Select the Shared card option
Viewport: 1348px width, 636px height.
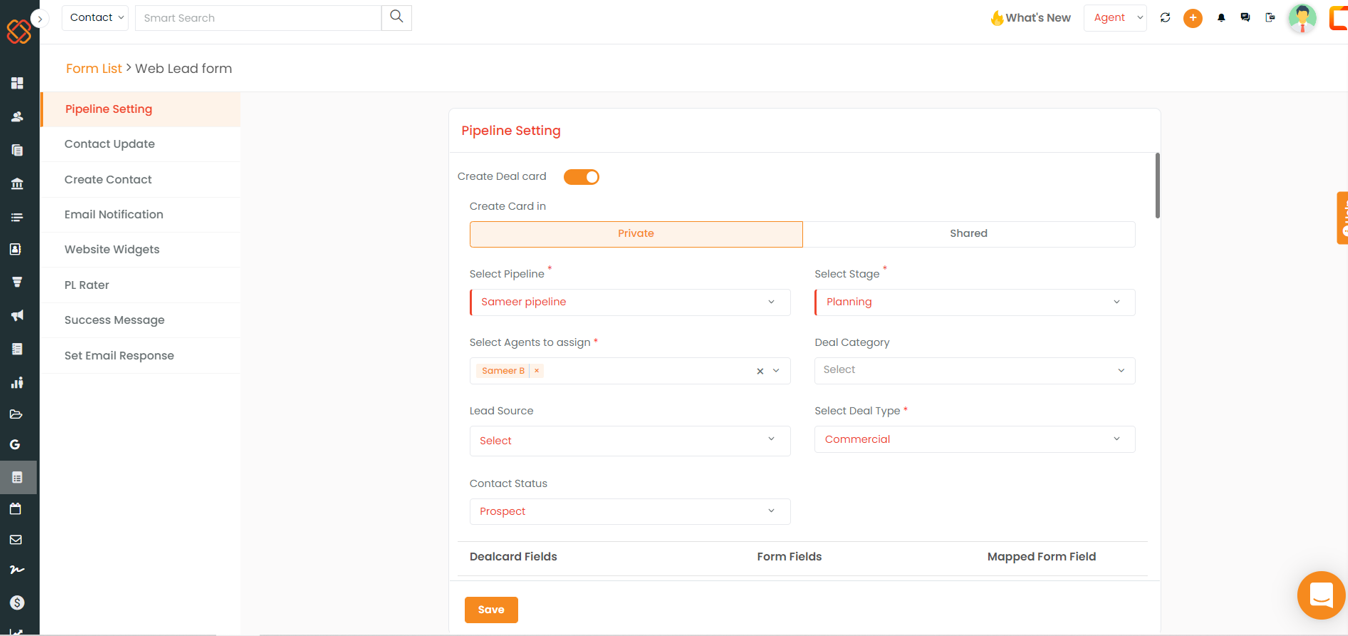coord(968,234)
